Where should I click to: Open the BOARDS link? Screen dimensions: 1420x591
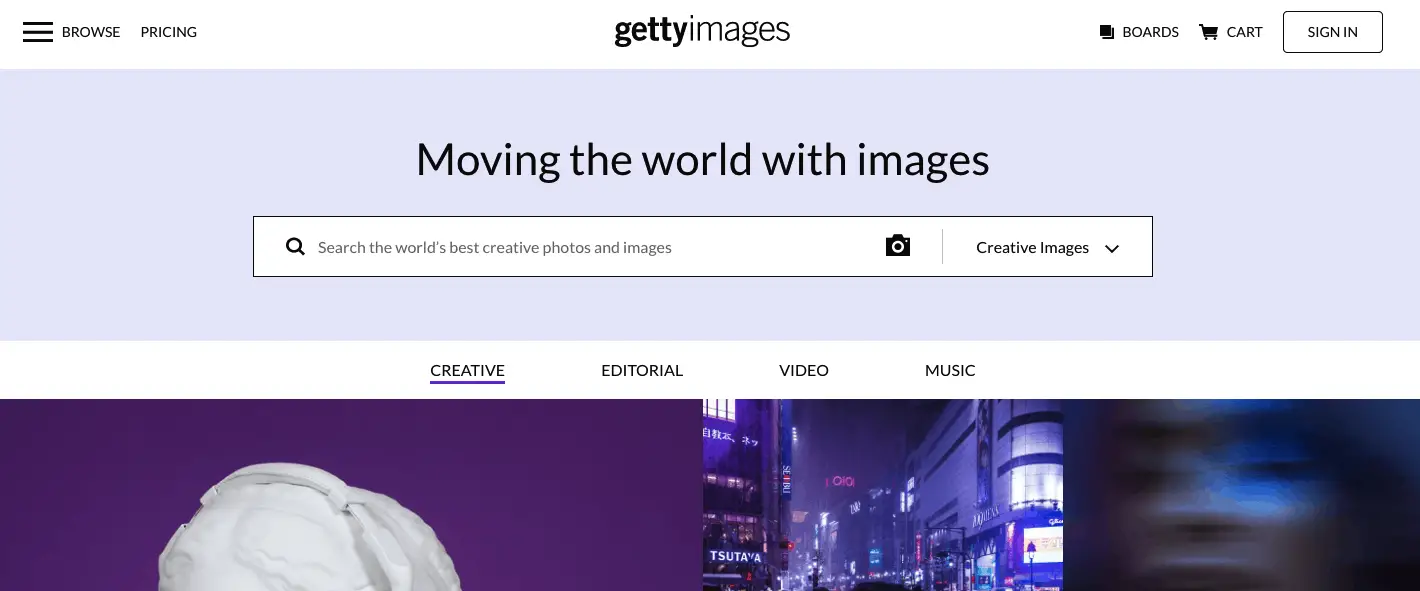(x=1150, y=32)
